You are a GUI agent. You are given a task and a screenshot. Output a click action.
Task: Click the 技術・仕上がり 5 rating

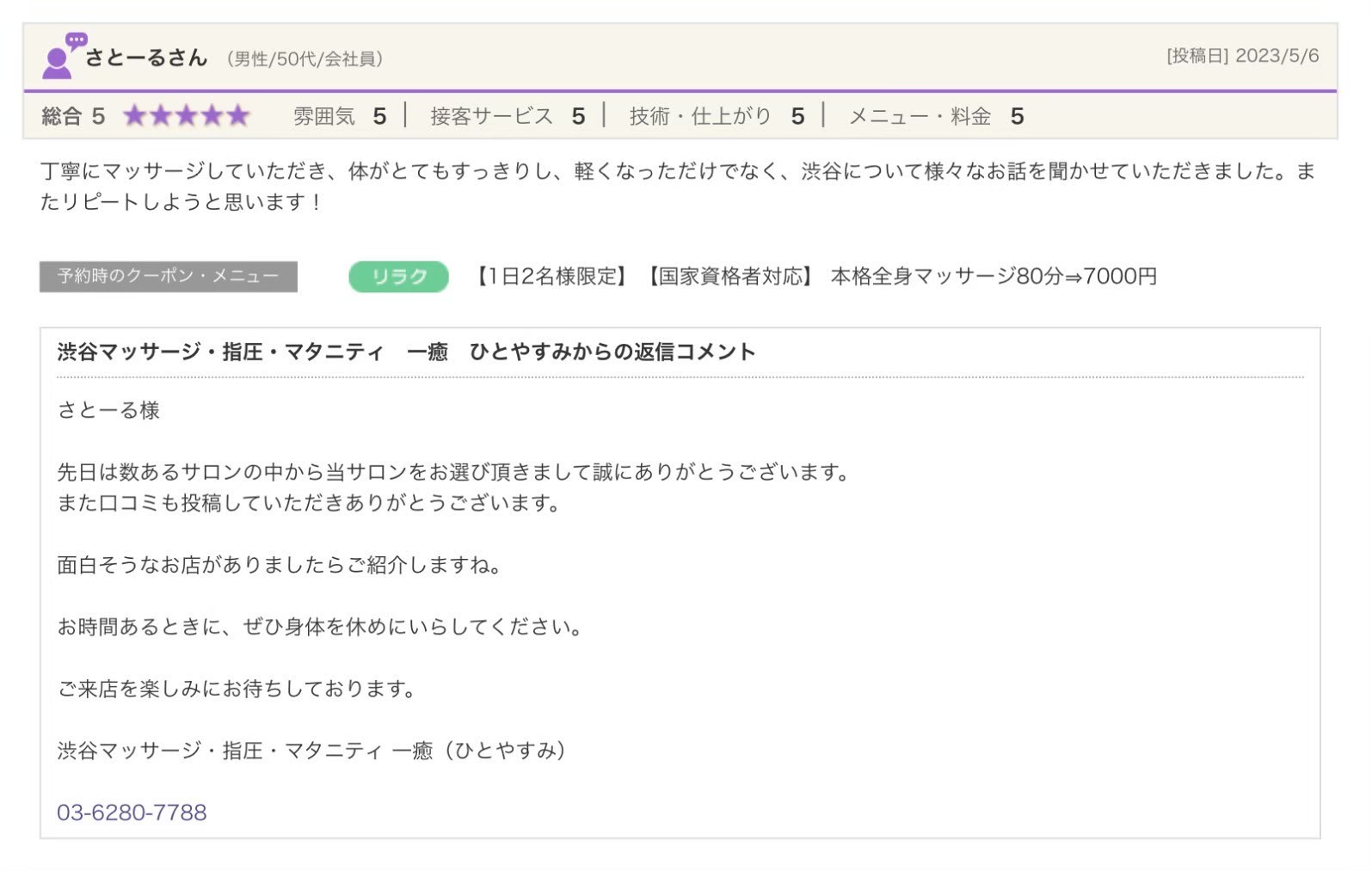click(x=717, y=116)
